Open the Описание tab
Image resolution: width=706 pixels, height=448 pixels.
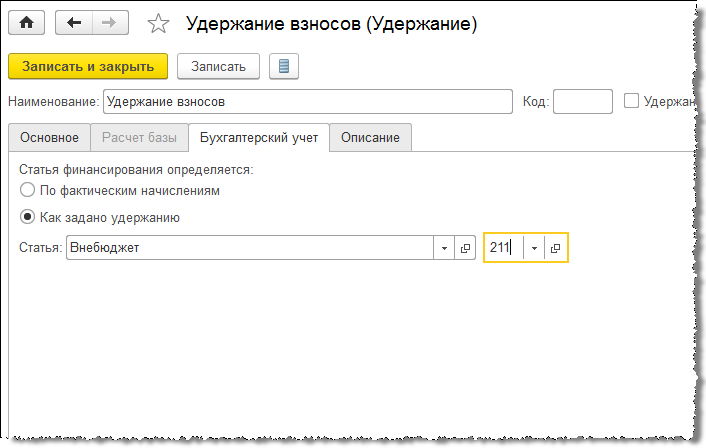(370, 138)
